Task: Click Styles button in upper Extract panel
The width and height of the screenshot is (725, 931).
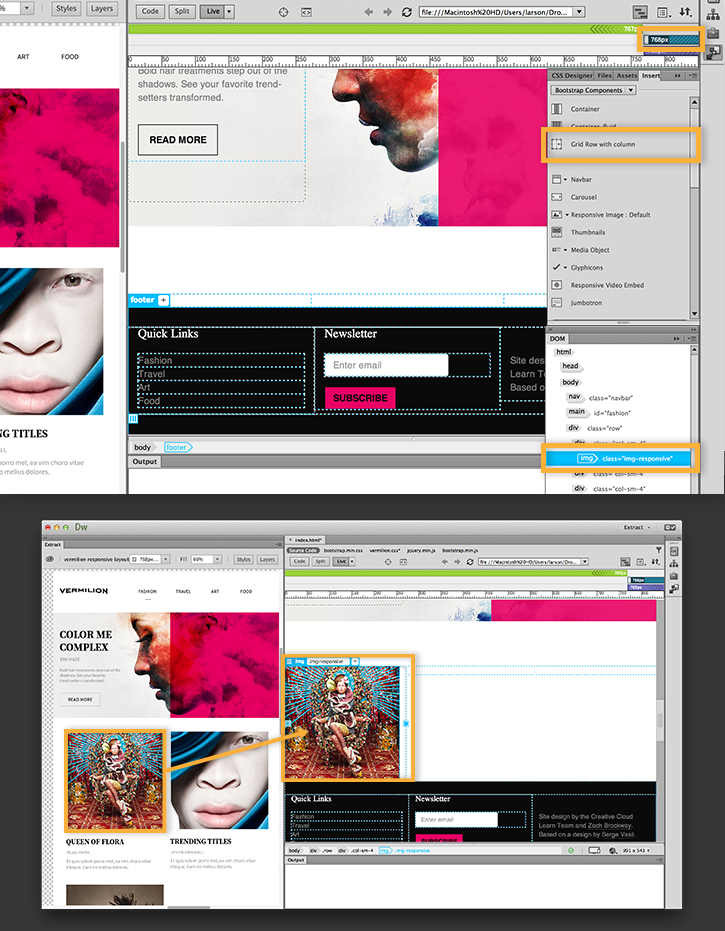Action: tap(66, 8)
